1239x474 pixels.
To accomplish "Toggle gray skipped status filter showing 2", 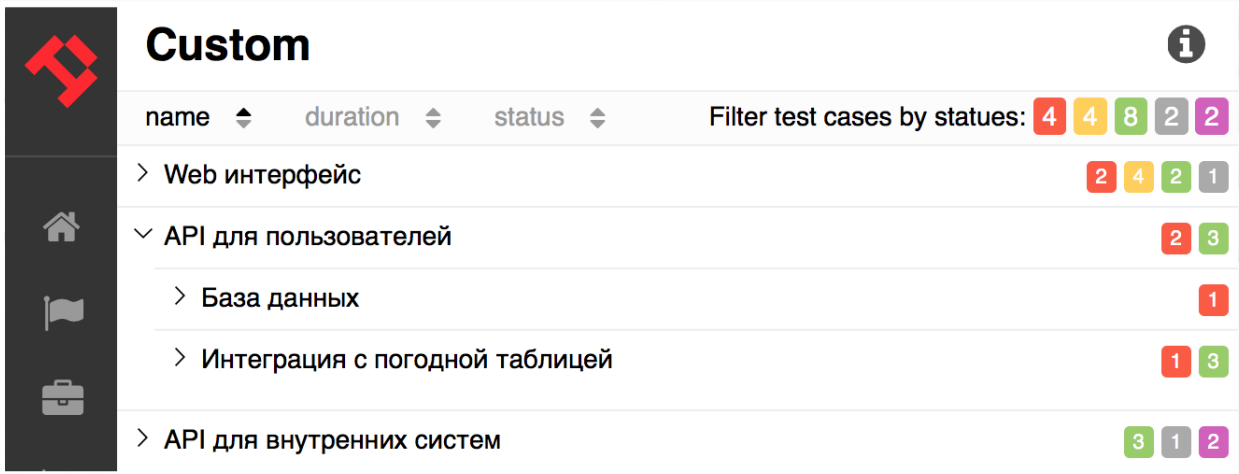I will (x=1170, y=118).
